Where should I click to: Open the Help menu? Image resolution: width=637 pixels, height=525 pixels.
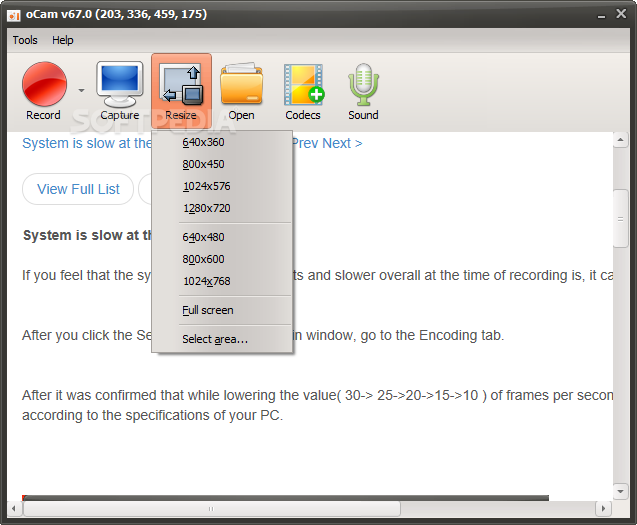[63, 40]
